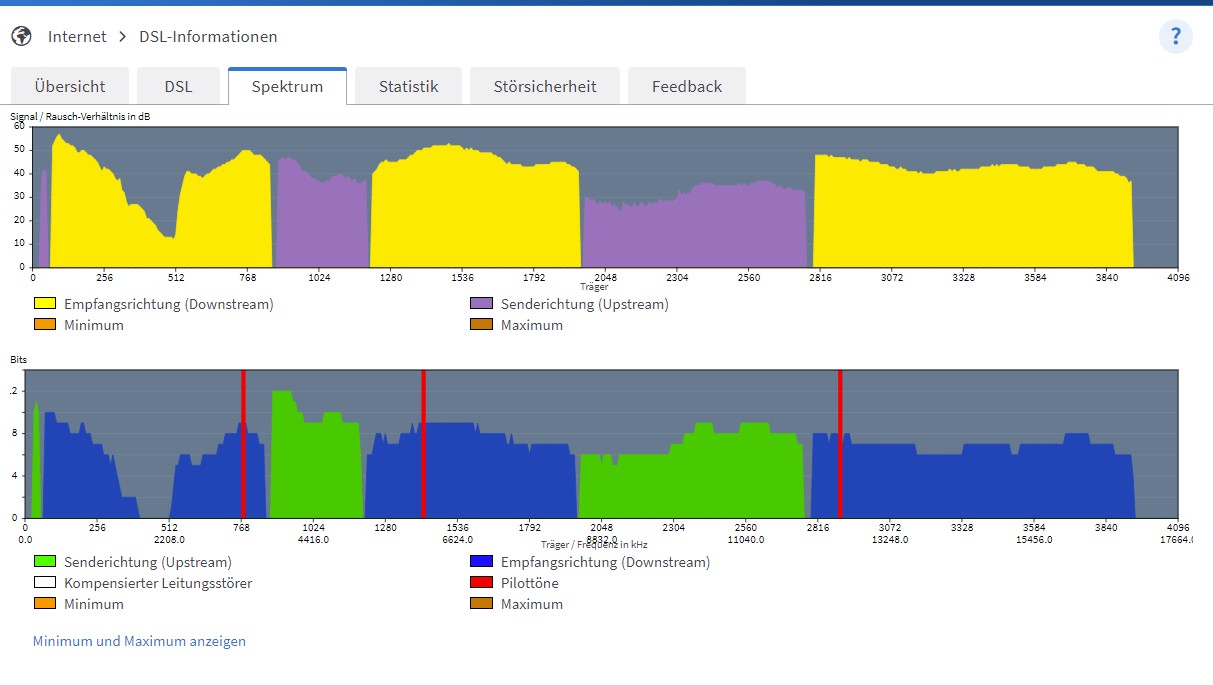Click the DSL-Informationen breadcrumb text
Viewport: 1213px width, 685px height.
208,37
